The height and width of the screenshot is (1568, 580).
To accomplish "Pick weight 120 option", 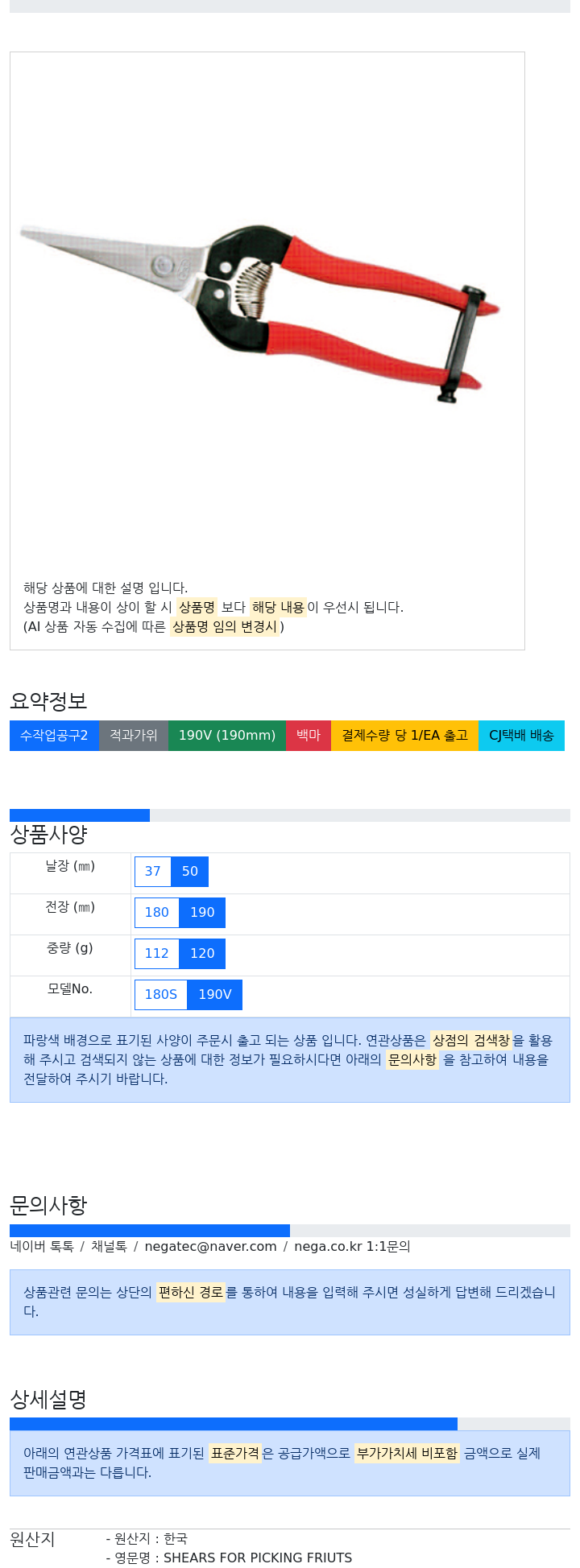I will click(x=202, y=954).
